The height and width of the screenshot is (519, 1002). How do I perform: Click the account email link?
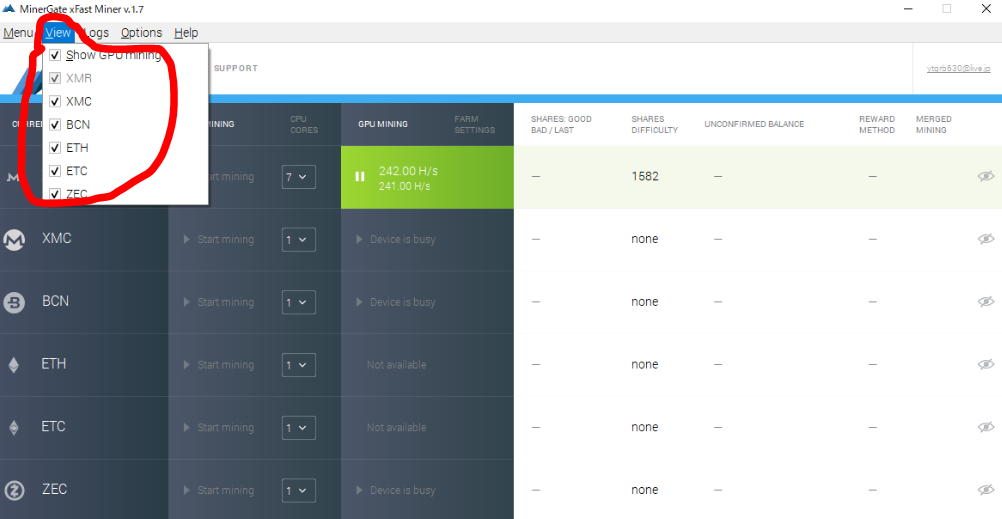click(958, 68)
